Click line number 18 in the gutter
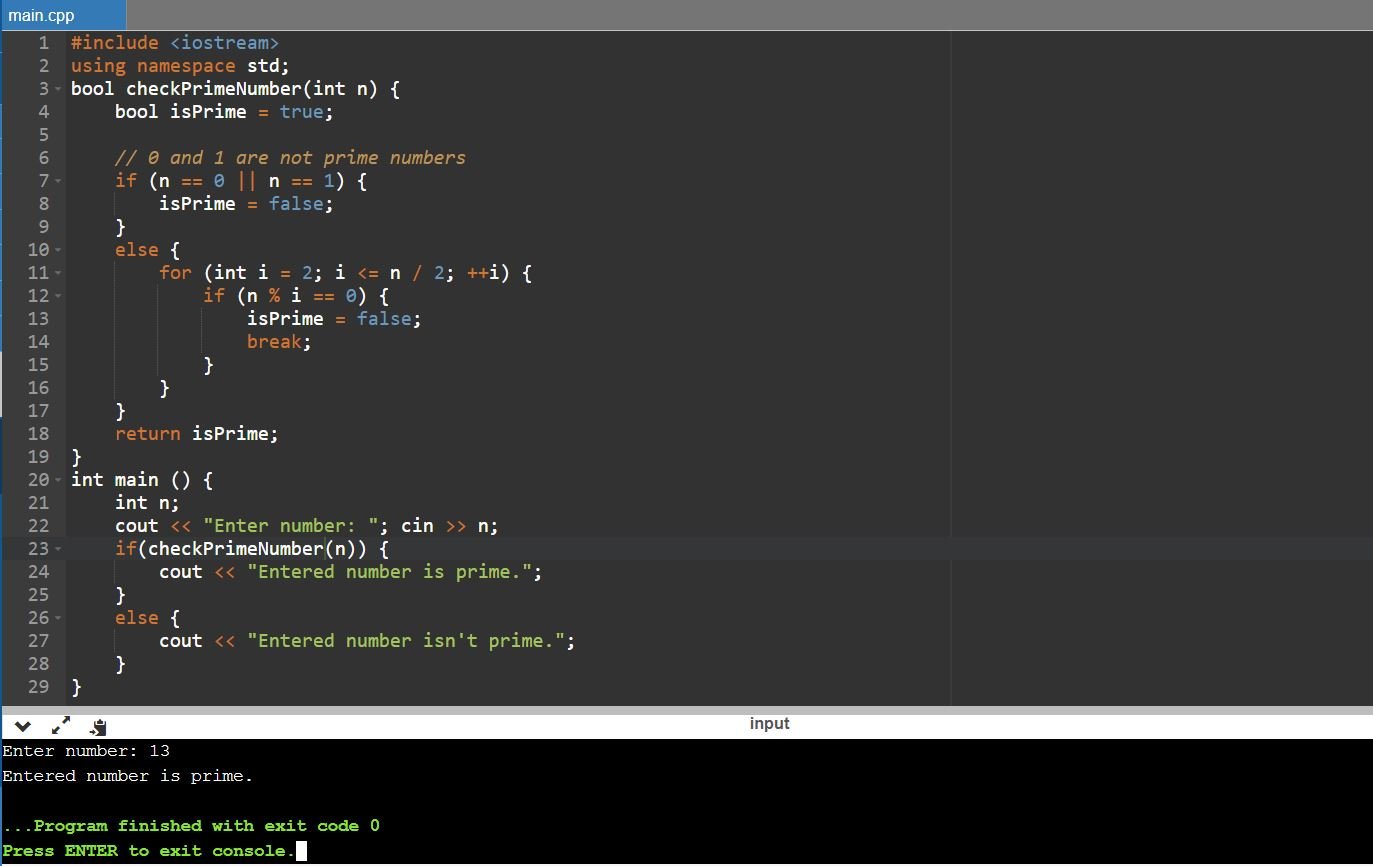The image size is (1373, 866). click(x=38, y=434)
